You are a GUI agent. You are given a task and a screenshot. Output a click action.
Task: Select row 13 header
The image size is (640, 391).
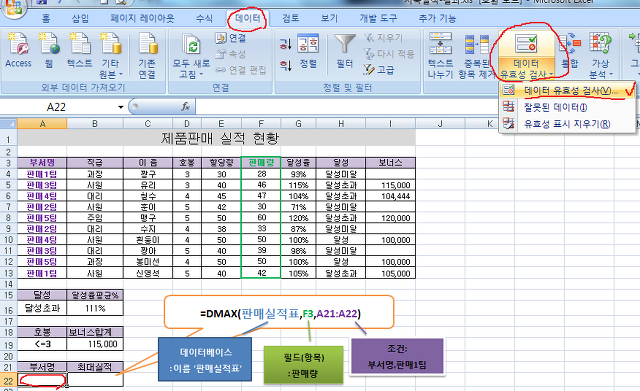pyautogui.click(x=9, y=273)
